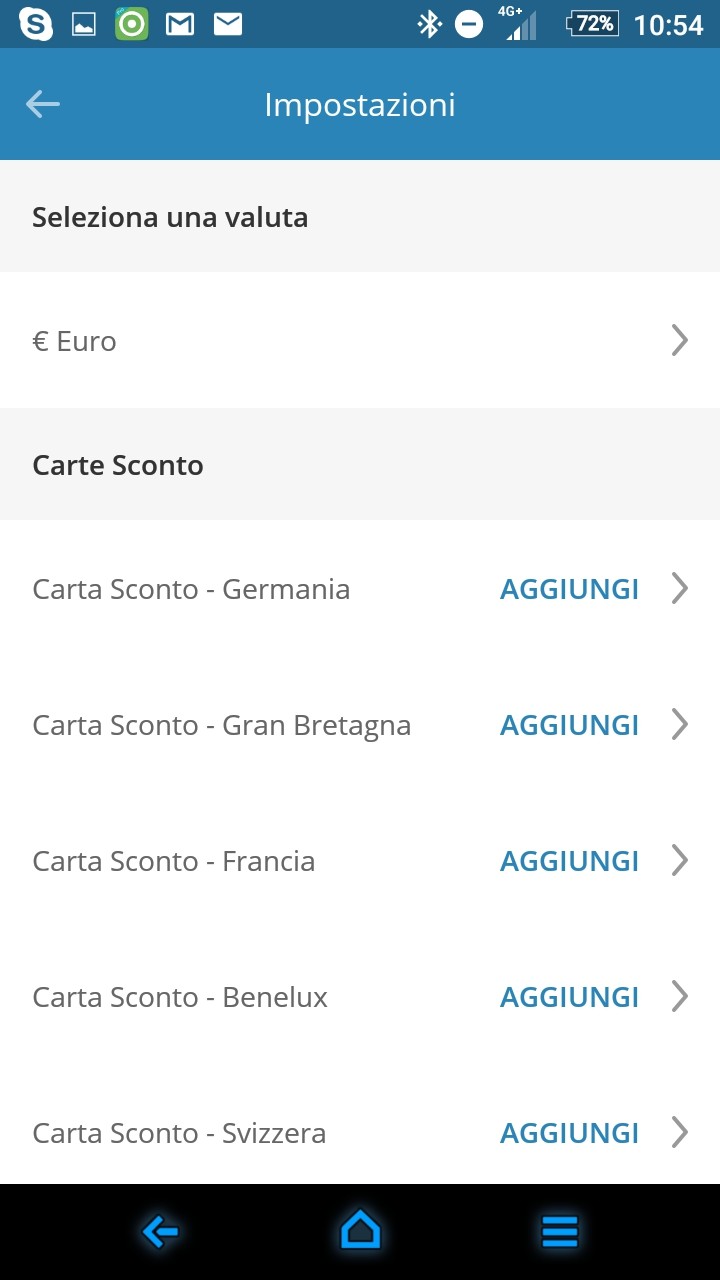This screenshot has height=1280, width=720.
Task: Select the Carta Sconto - Svizzera row
Action: tap(180, 1133)
